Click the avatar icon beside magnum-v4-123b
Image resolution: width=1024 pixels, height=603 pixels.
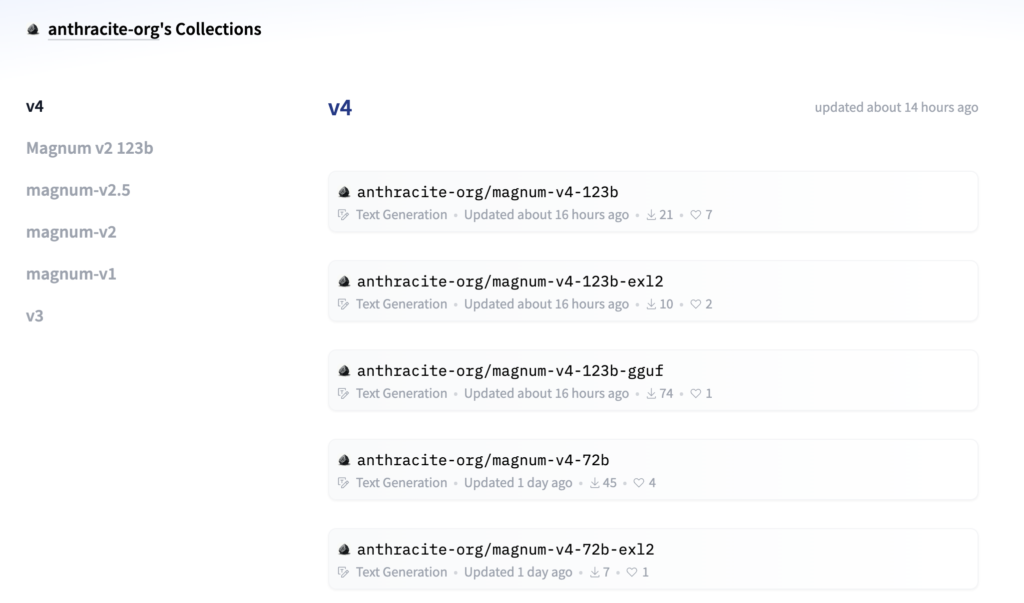coord(344,191)
